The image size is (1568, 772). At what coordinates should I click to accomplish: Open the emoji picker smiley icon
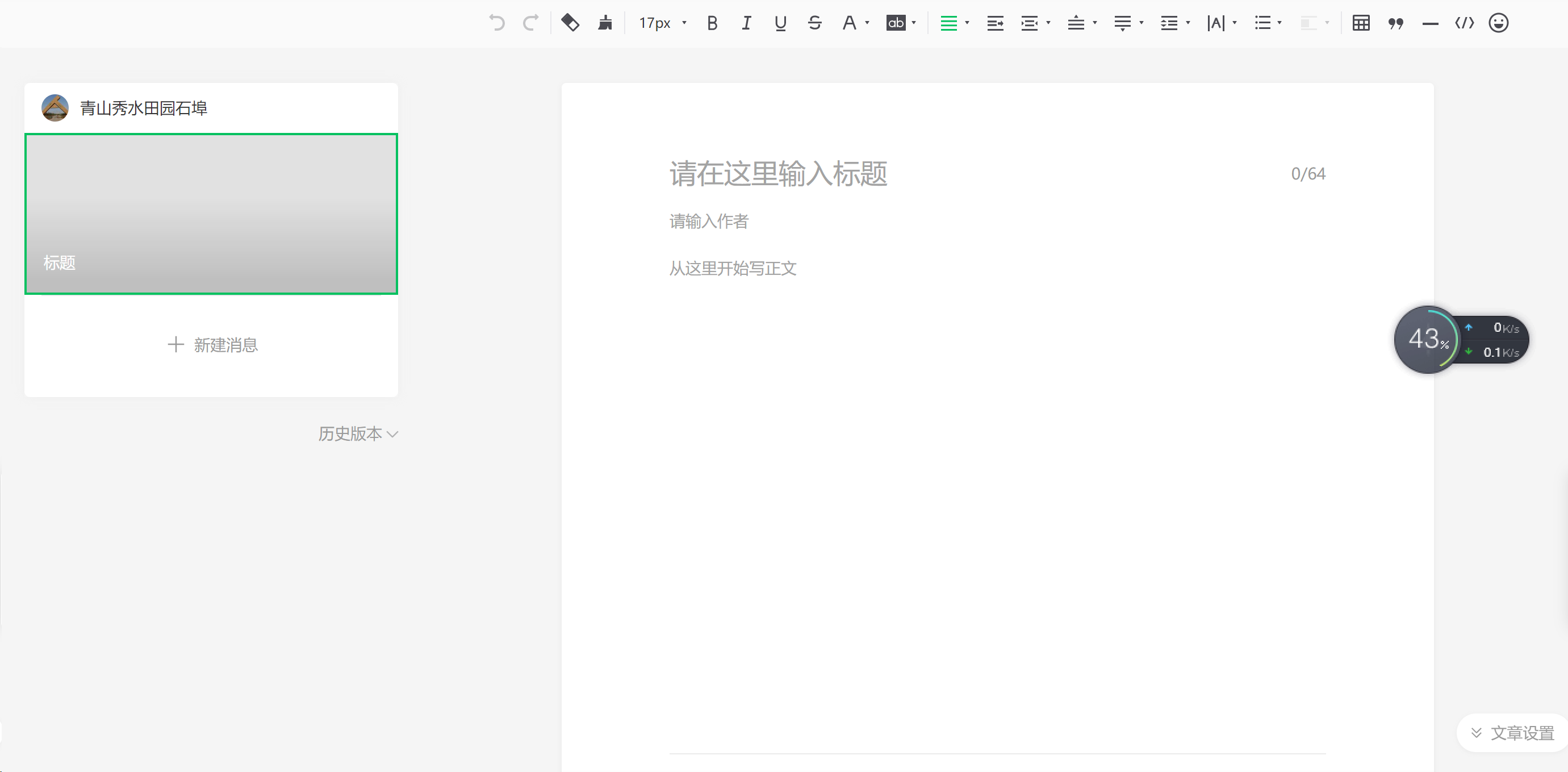click(1498, 23)
